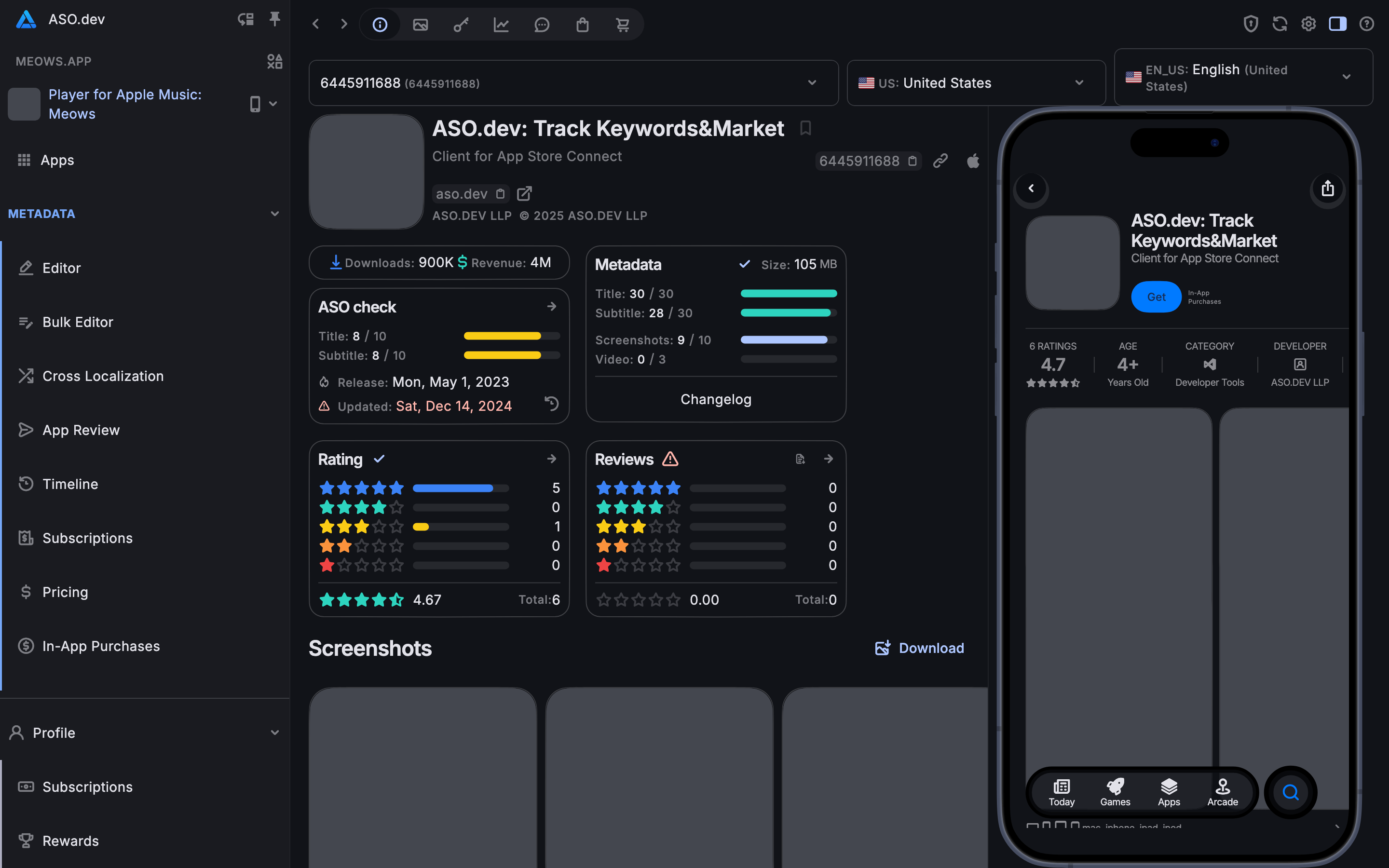Image resolution: width=1389 pixels, height=868 pixels.
Task: Open App Store via Apple logo icon
Action: 973,162
